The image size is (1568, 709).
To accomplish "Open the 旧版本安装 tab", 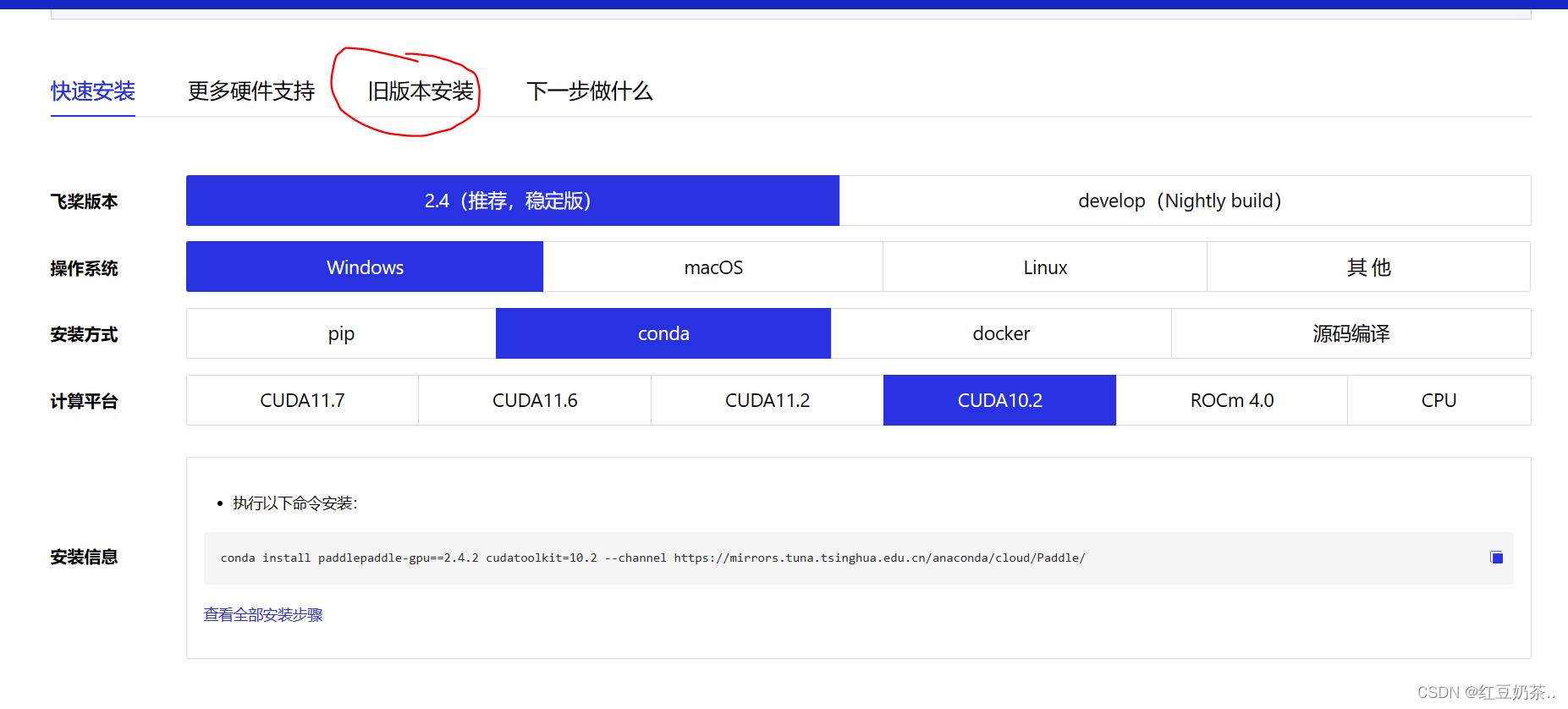I will 421,91.
